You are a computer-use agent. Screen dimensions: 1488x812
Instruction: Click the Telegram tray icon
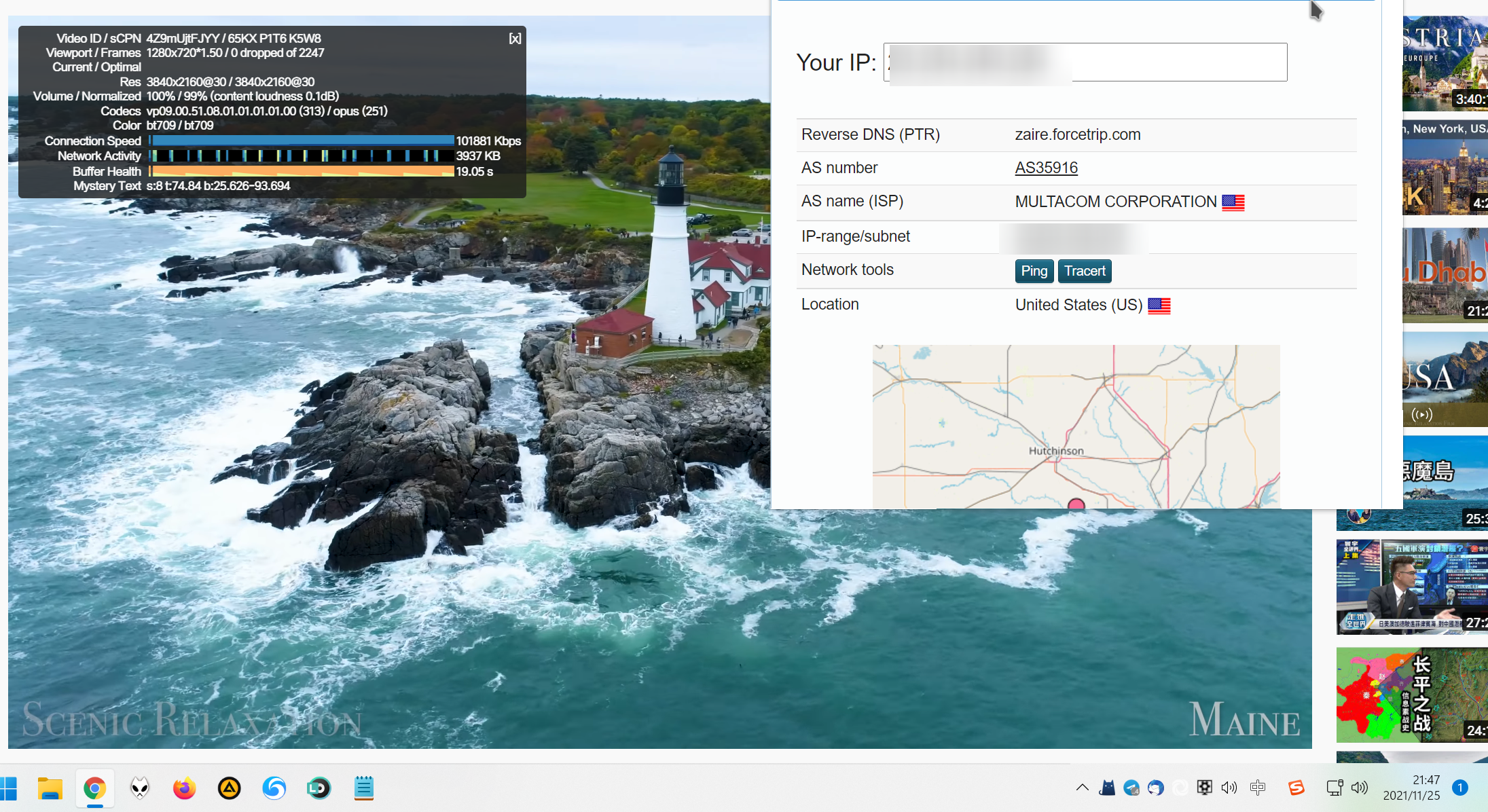coord(1131,788)
